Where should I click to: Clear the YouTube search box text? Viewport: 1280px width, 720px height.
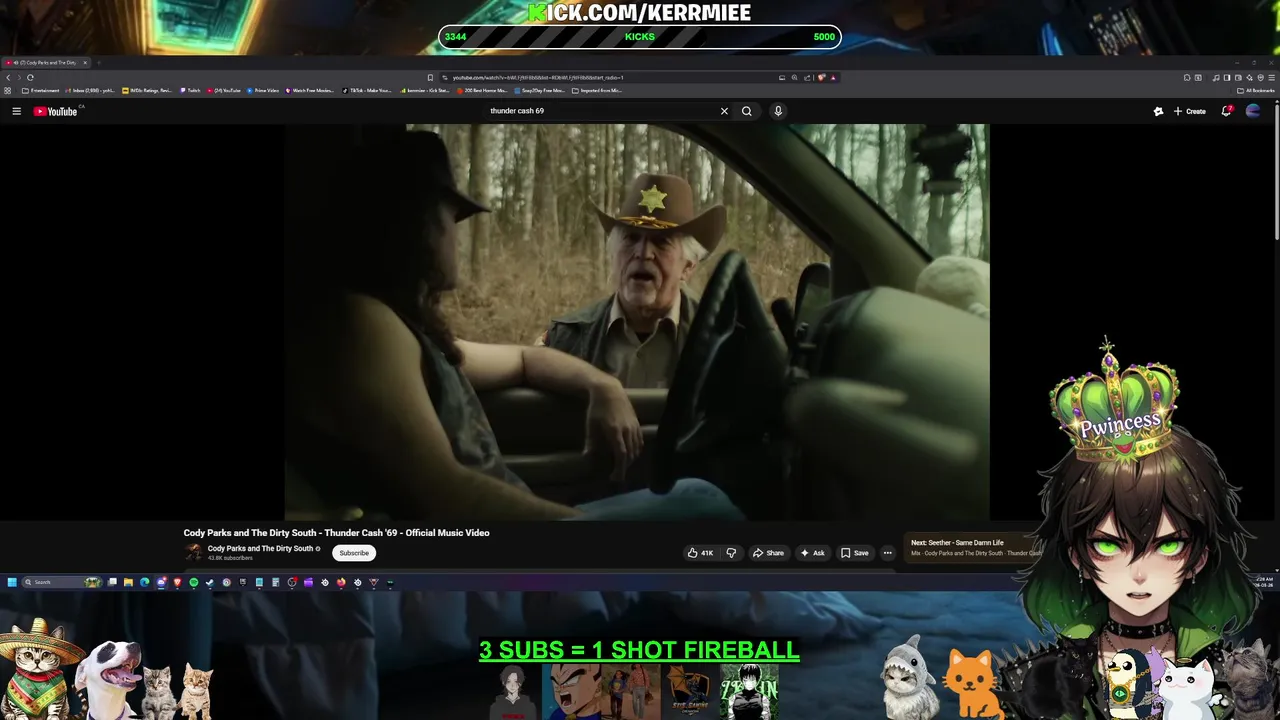coord(724,111)
